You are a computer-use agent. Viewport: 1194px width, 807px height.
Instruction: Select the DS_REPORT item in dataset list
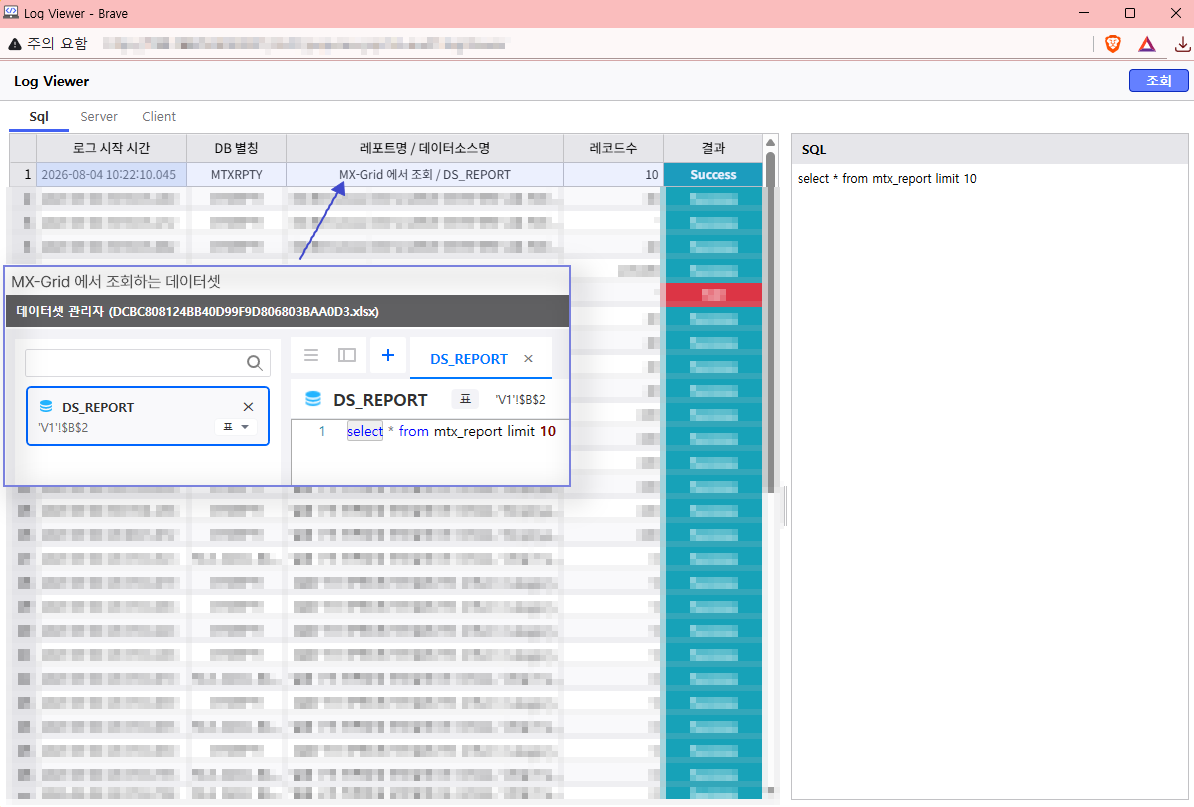[148, 416]
